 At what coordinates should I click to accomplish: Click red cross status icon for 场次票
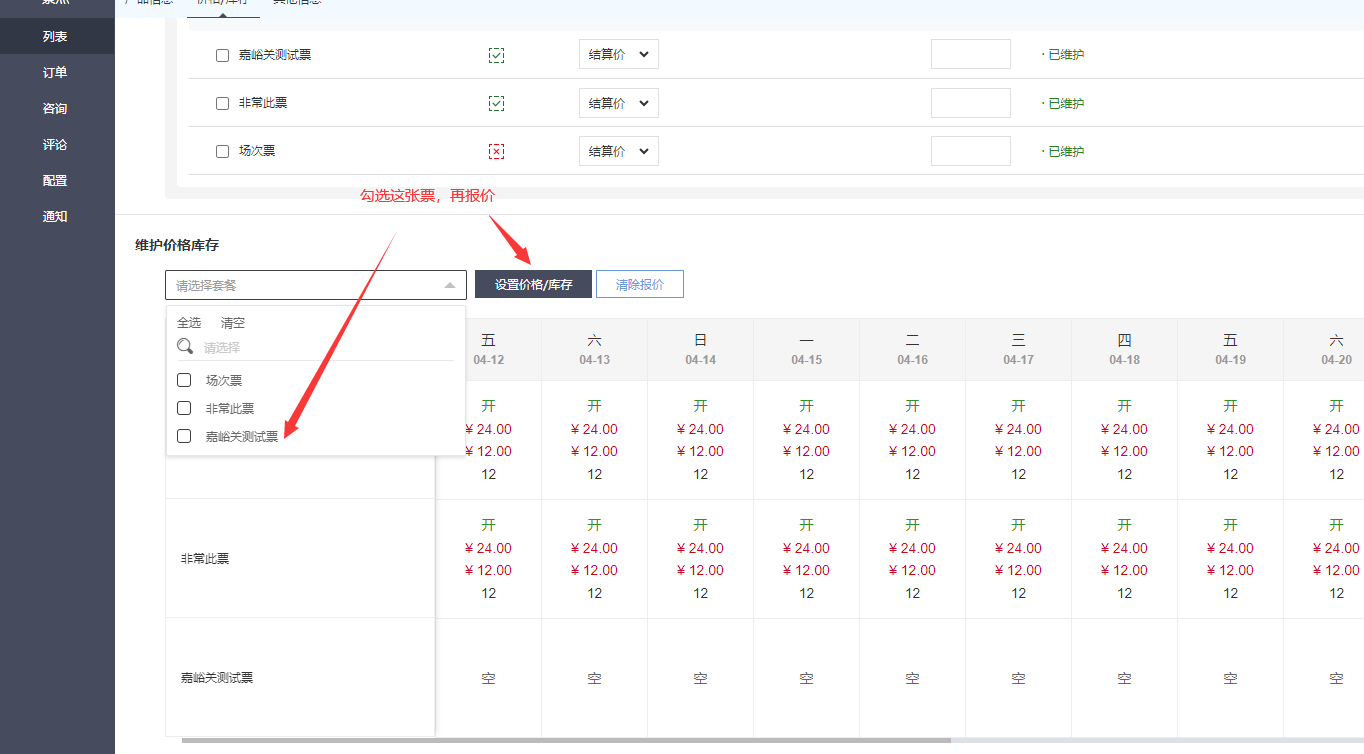tap(496, 151)
